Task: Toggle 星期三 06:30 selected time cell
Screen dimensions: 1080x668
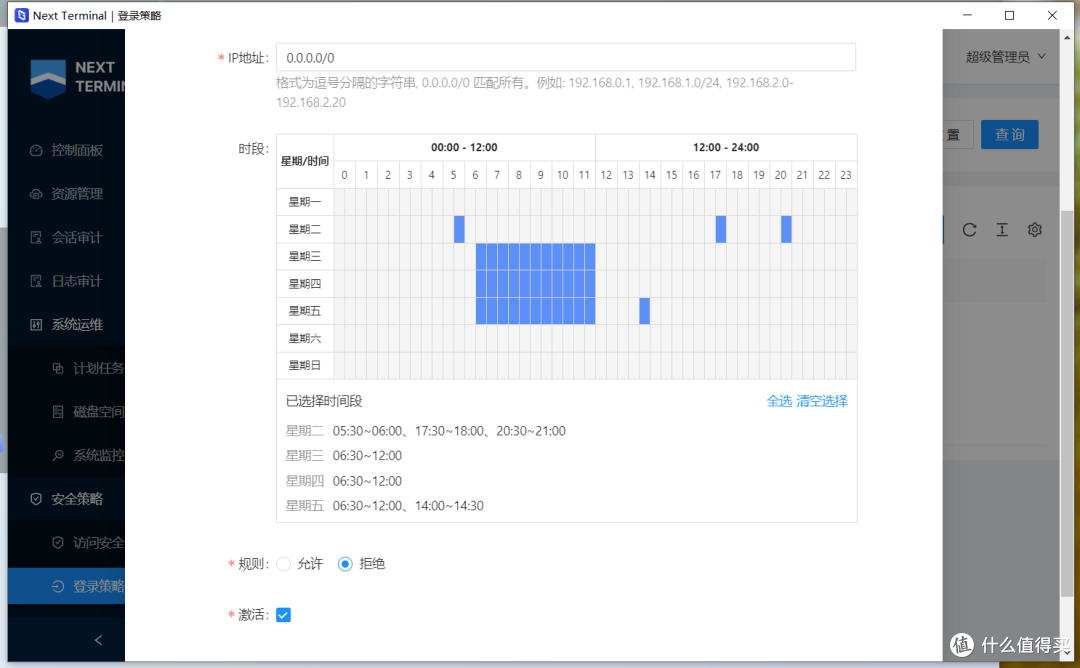Action: pyautogui.click(x=481, y=257)
